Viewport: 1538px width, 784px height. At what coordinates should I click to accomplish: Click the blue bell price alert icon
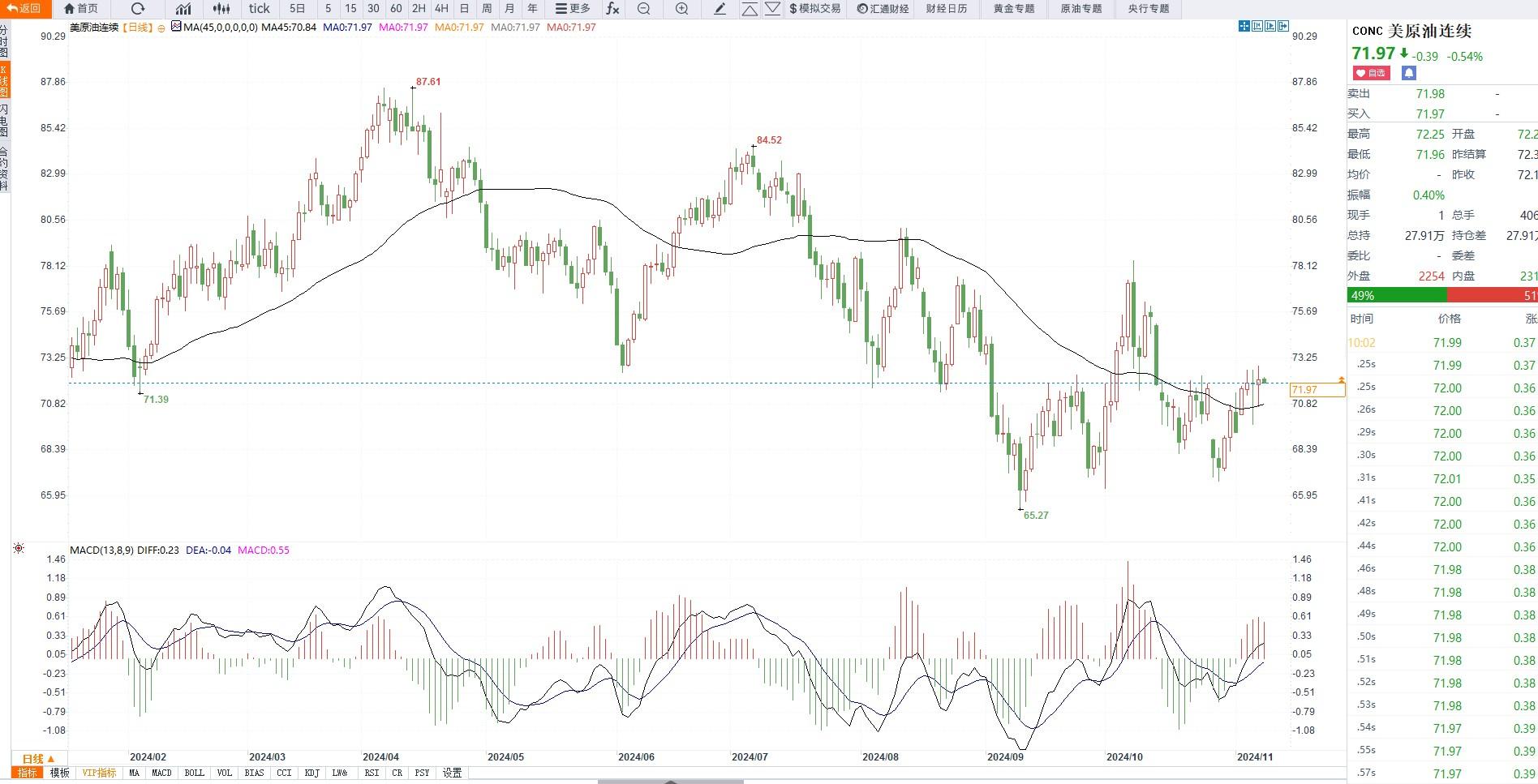point(1408,73)
